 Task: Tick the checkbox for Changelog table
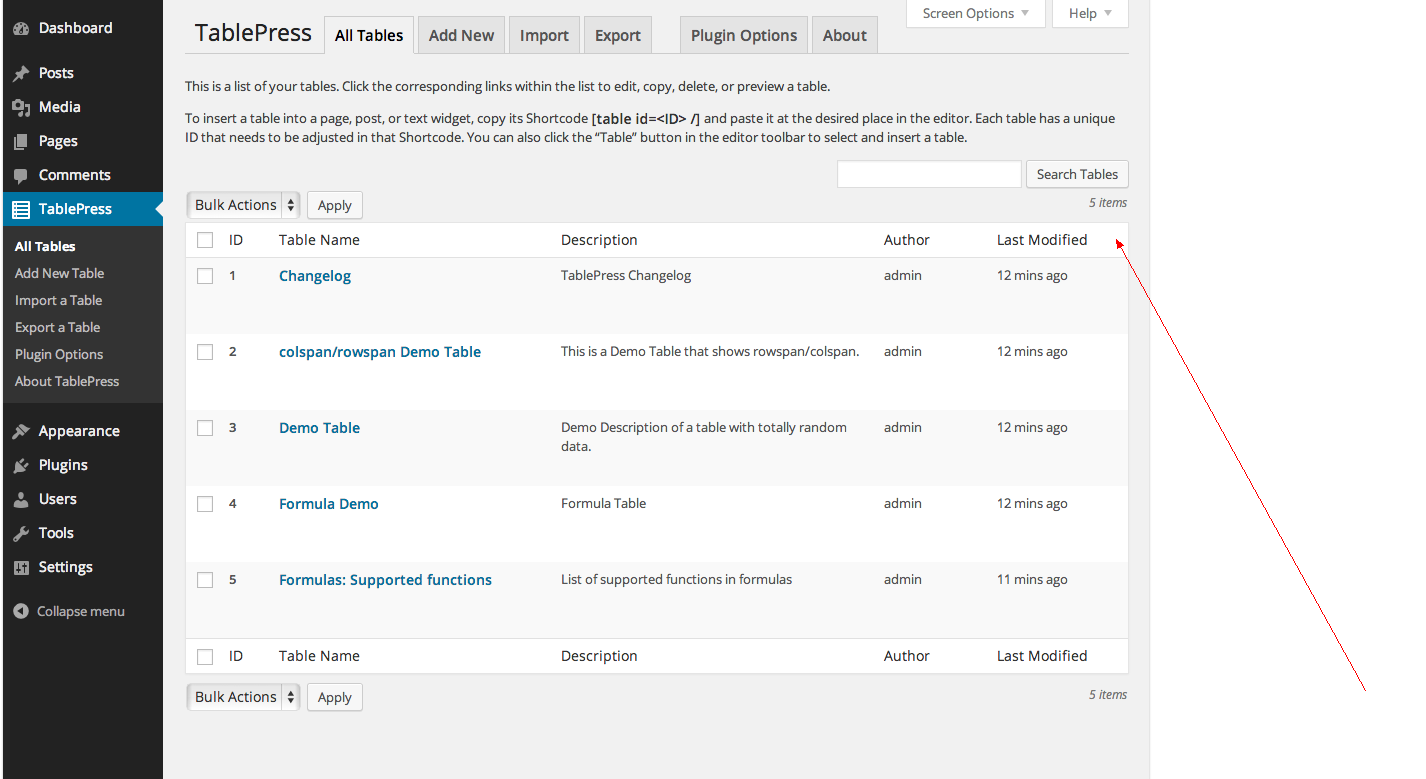click(205, 276)
